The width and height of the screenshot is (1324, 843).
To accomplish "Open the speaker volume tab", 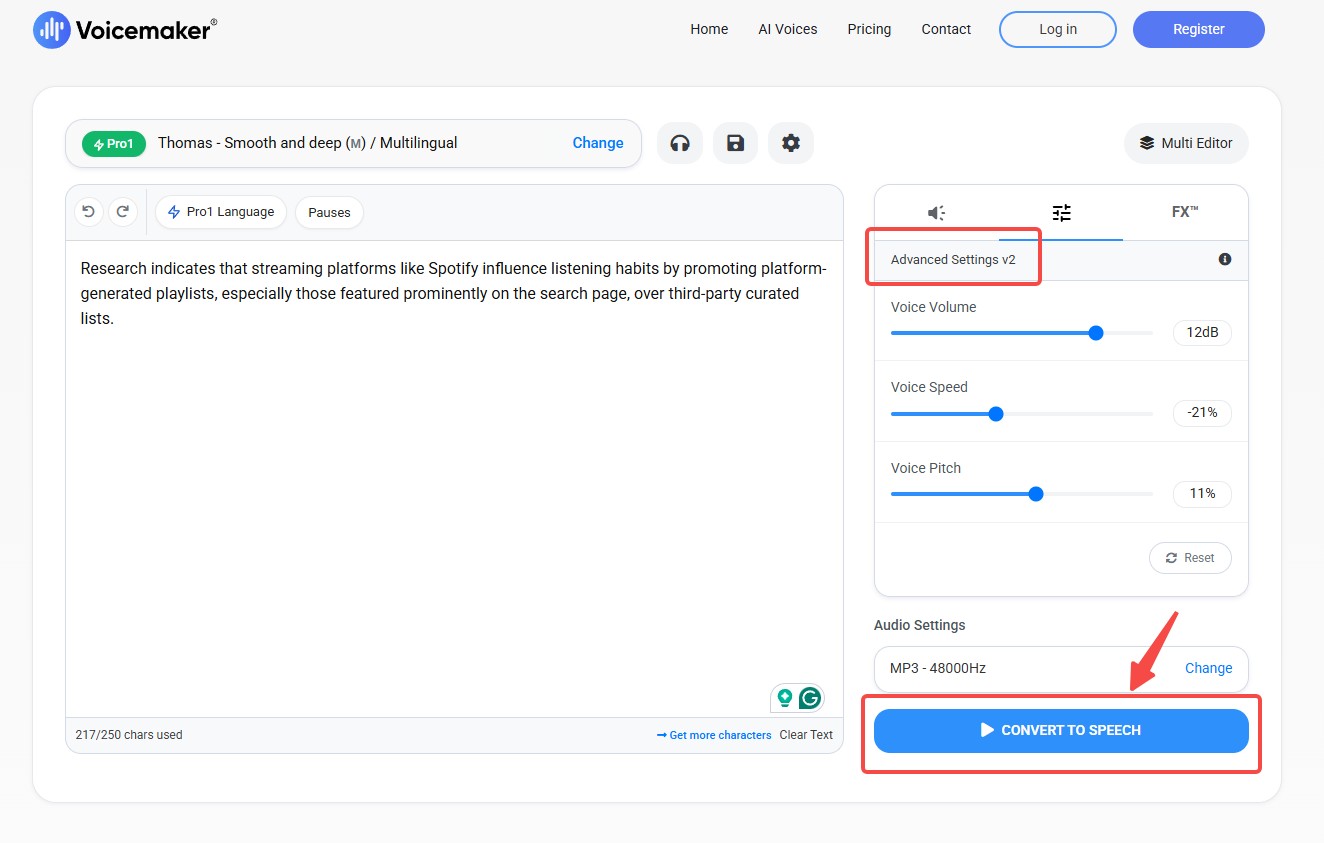I will tap(937, 212).
